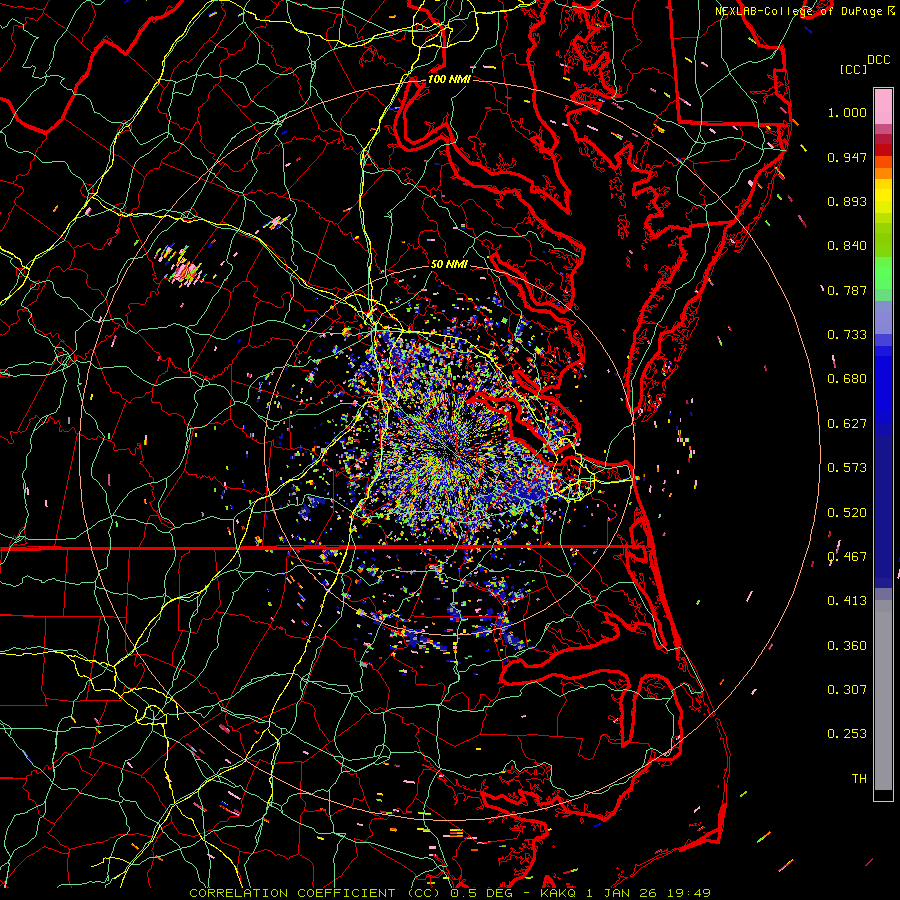This screenshot has width=900, height=900.
Task: Click the 50 NMI range ring label
Action: pyautogui.click(x=449, y=264)
